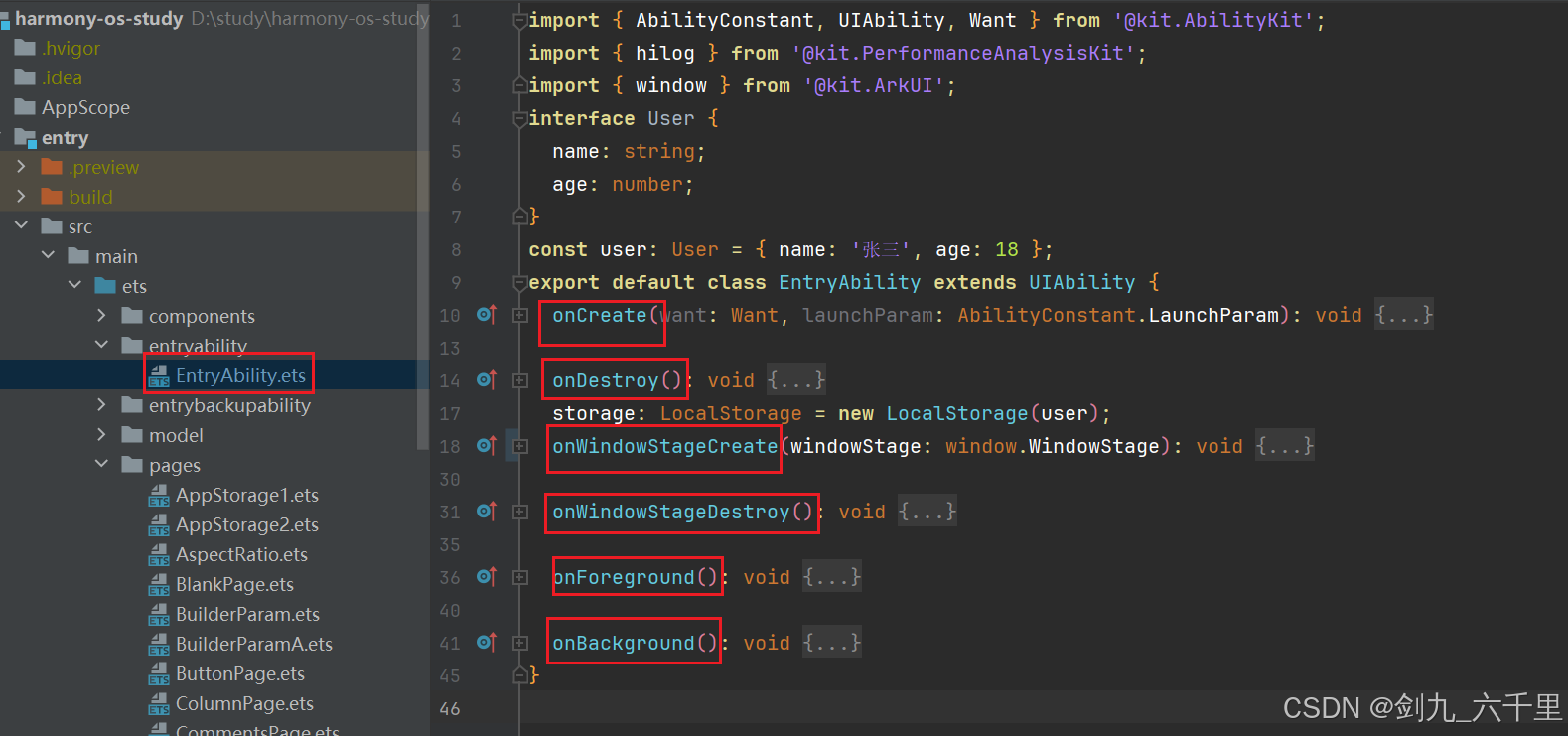Click override gutter icon beside onDestroy

point(486,380)
